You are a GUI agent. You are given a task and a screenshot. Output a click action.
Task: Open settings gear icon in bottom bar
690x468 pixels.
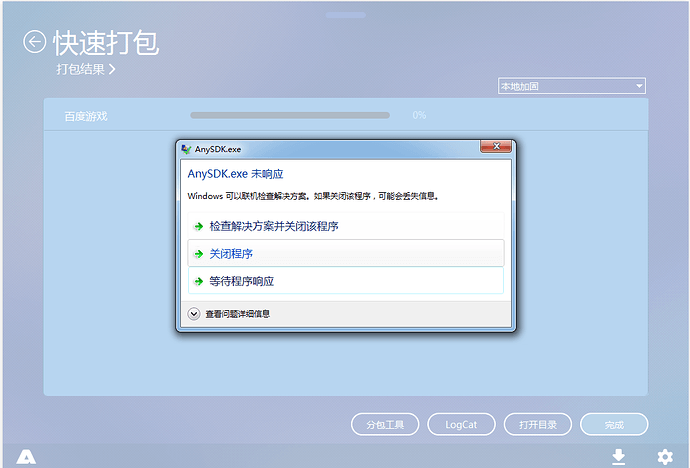pos(665,457)
